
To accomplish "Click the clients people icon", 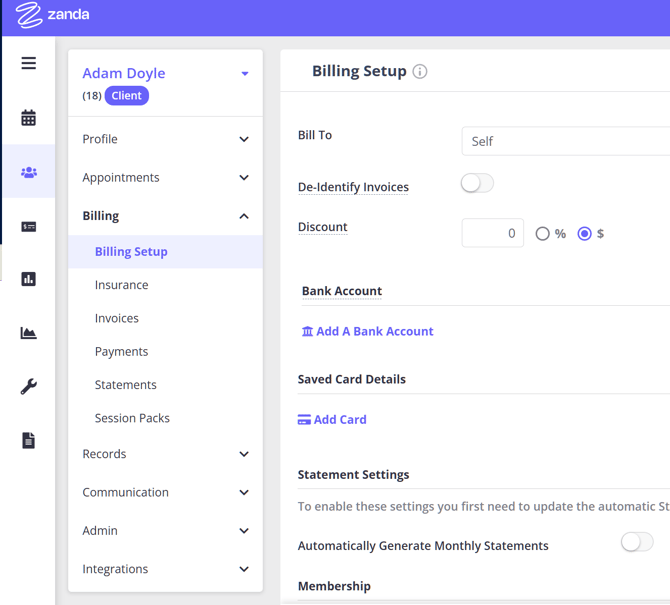I will pyautogui.click(x=28, y=172).
